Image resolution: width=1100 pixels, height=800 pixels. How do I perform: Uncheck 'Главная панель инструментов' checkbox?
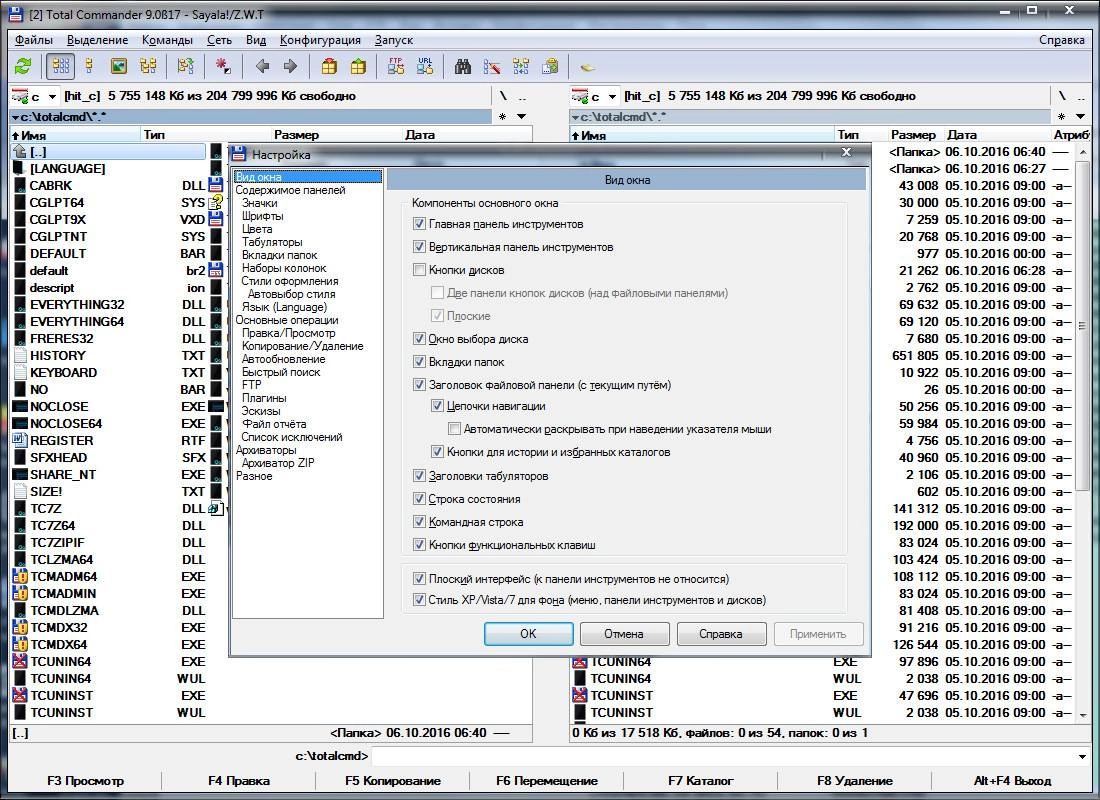[419, 224]
